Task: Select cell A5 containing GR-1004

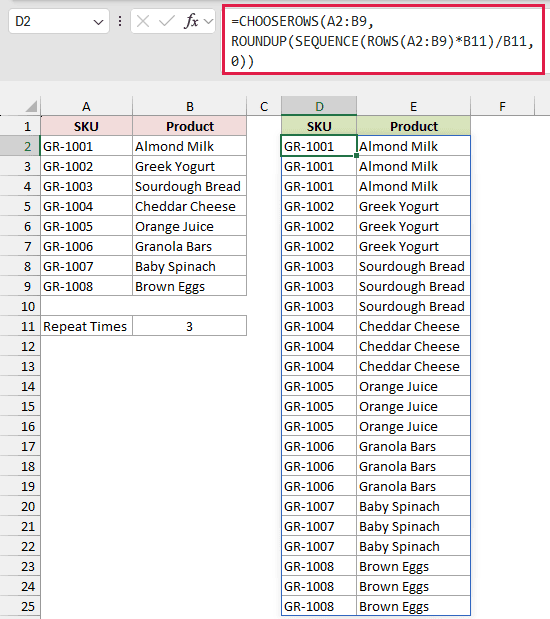Action: (86, 206)
